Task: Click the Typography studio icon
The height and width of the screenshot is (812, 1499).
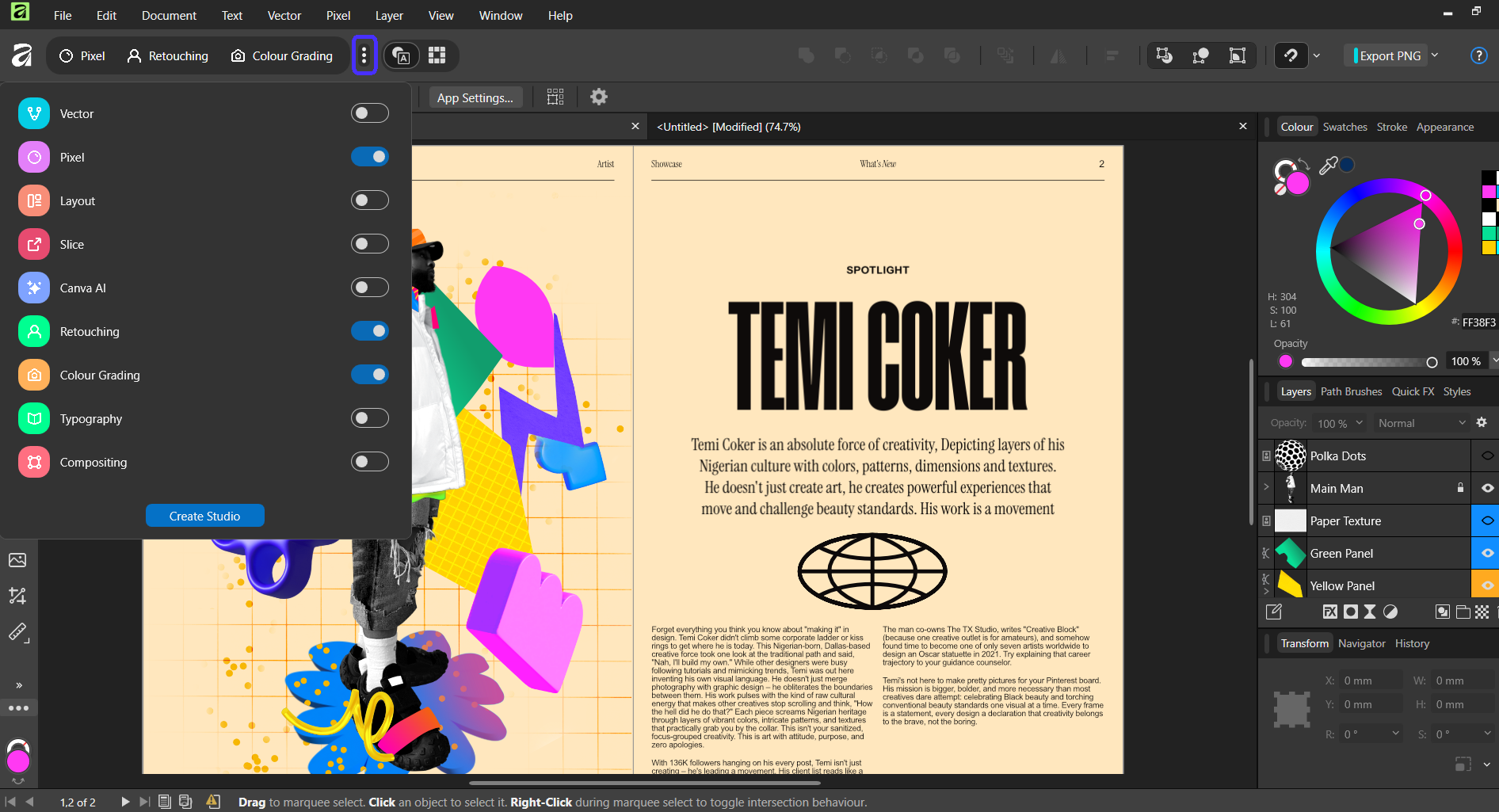Action: click(34, 419)
